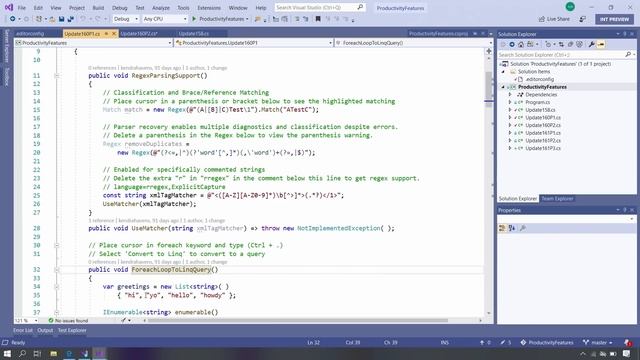The height and width of the screenshot is (360, 640).
Task: Open the Output panel tab
Action: pyautogui.click(x=45, y=330)
